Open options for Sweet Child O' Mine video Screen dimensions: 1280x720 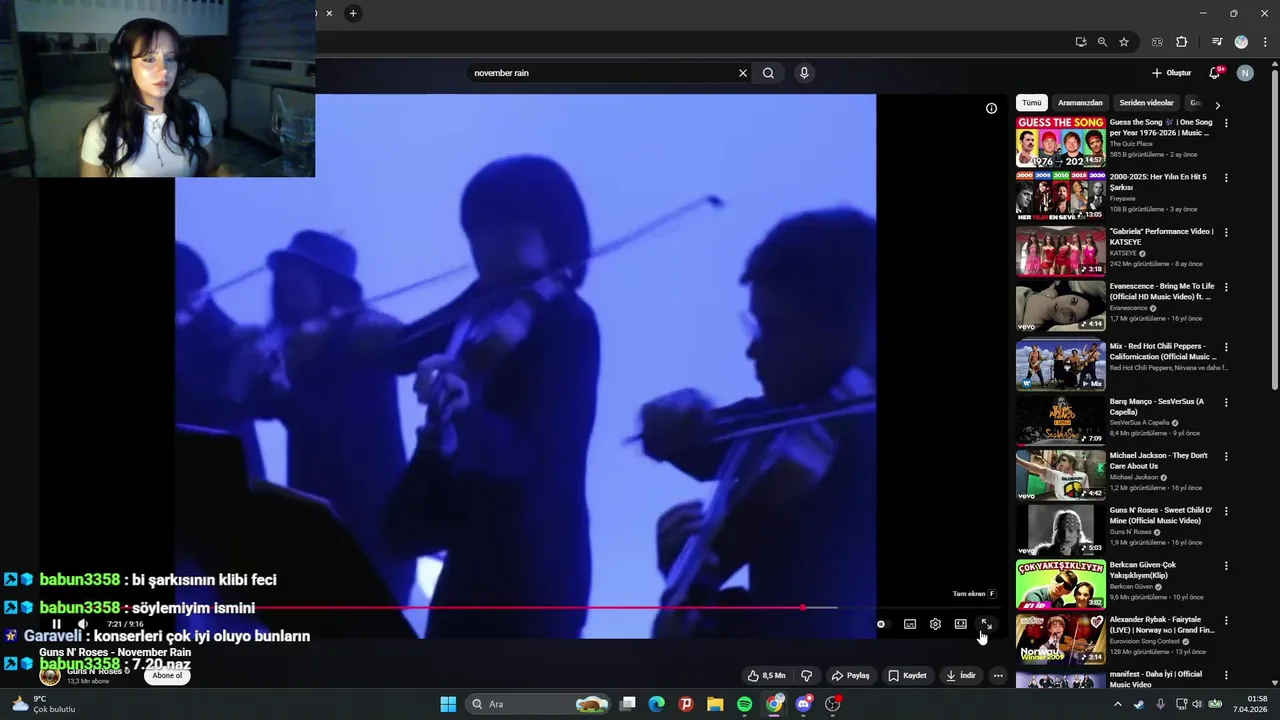(x=1226, y=511)
